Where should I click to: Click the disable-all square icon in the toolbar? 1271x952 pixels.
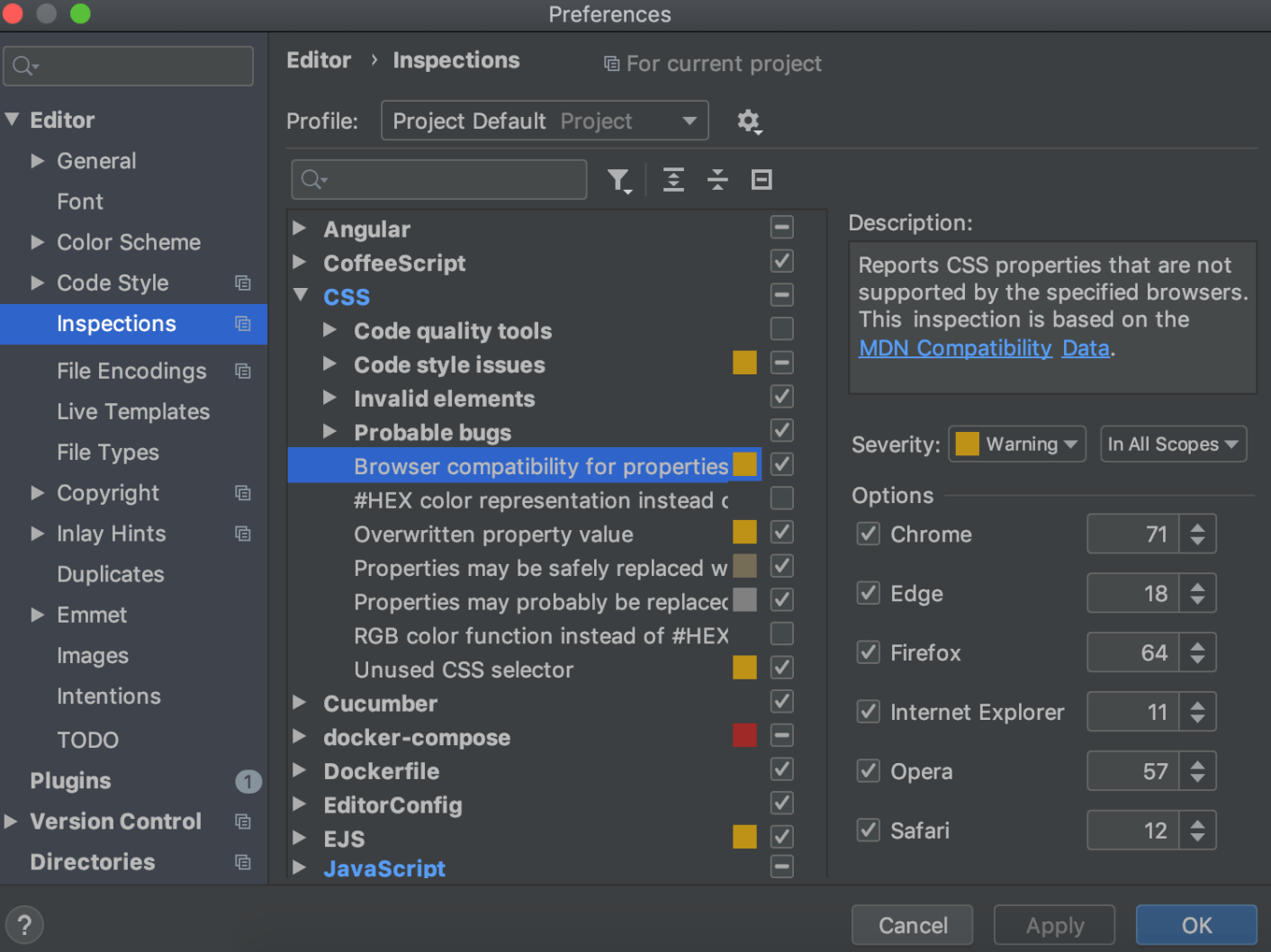tap(761, 180)
